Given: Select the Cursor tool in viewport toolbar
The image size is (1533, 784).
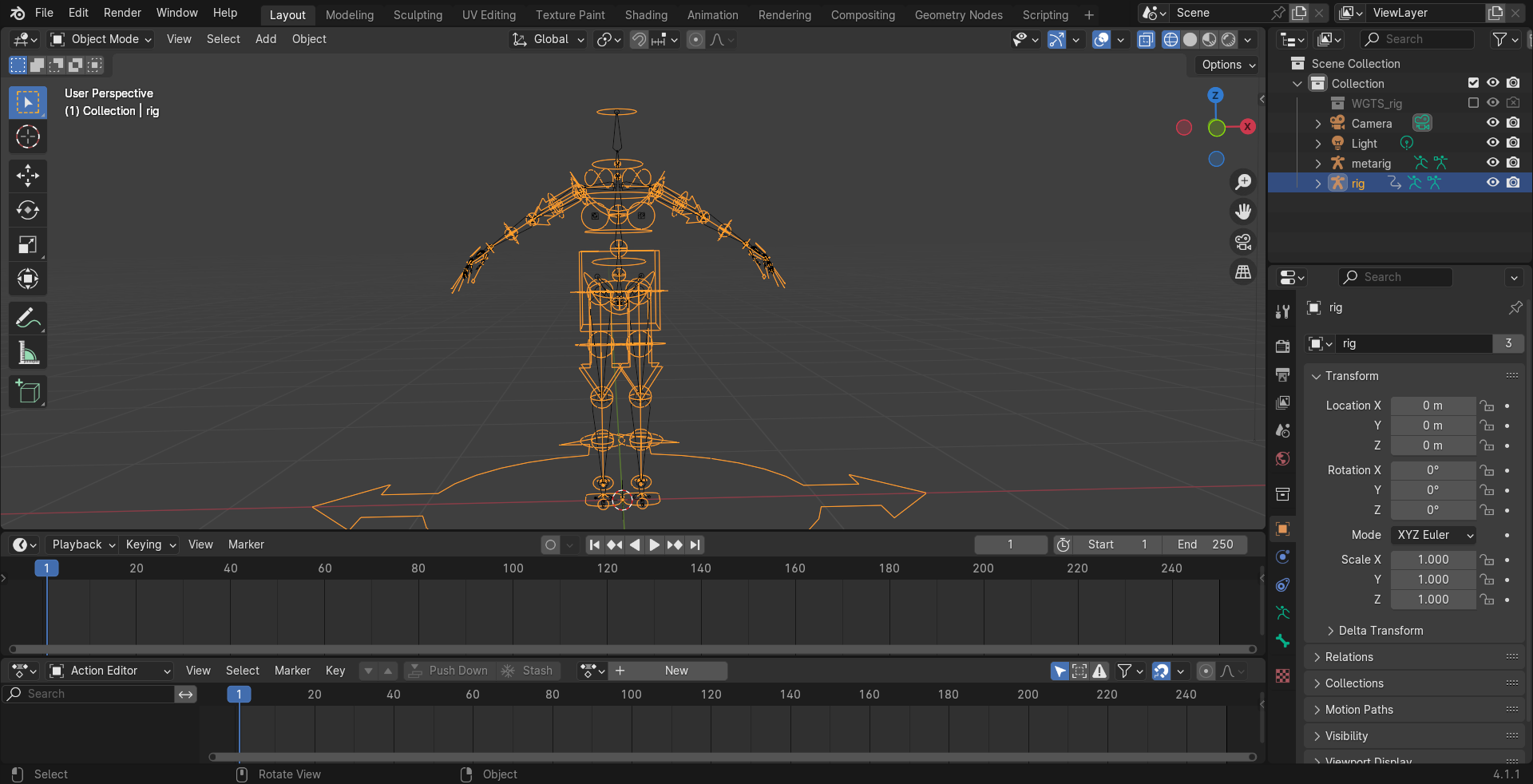Looking at the screenshot, I should (28, 137).
